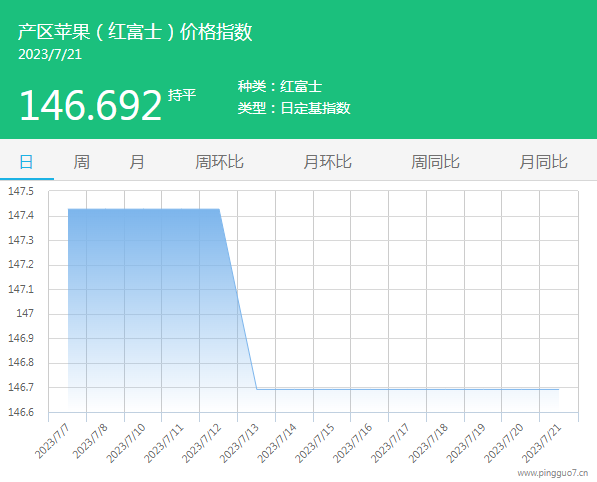Open the 月 monthly tab
The height and width of the screenshot is (482, 597).
point(137,162)
